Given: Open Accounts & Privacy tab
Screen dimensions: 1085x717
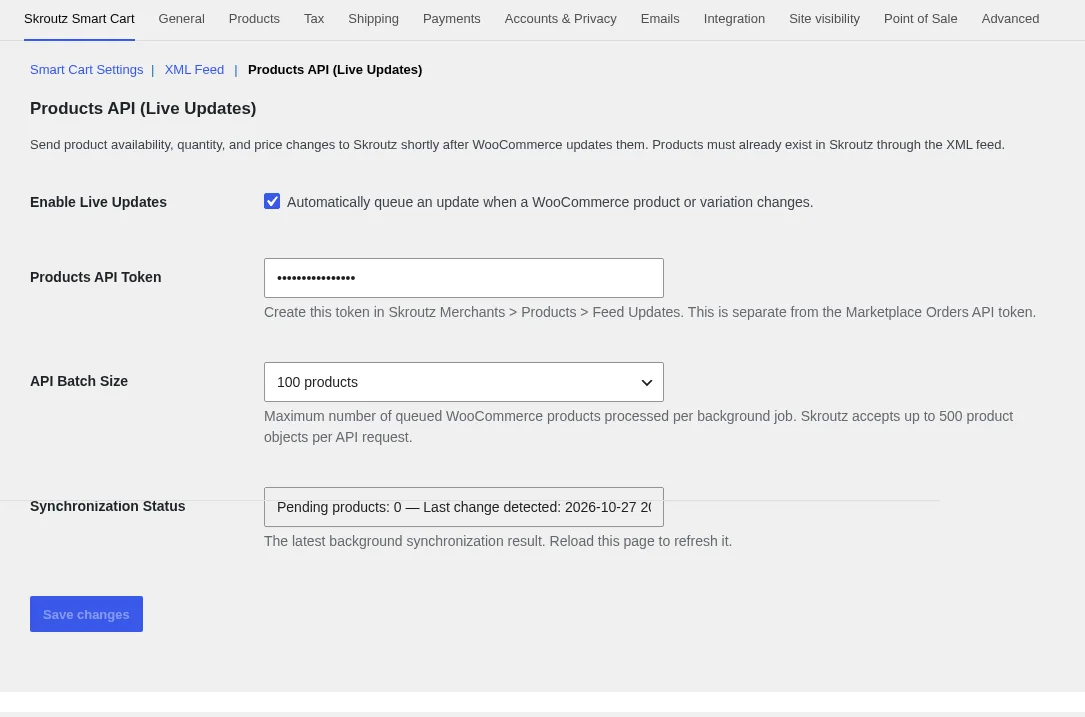Looking at the screenshot, I should tap(560, 19).
